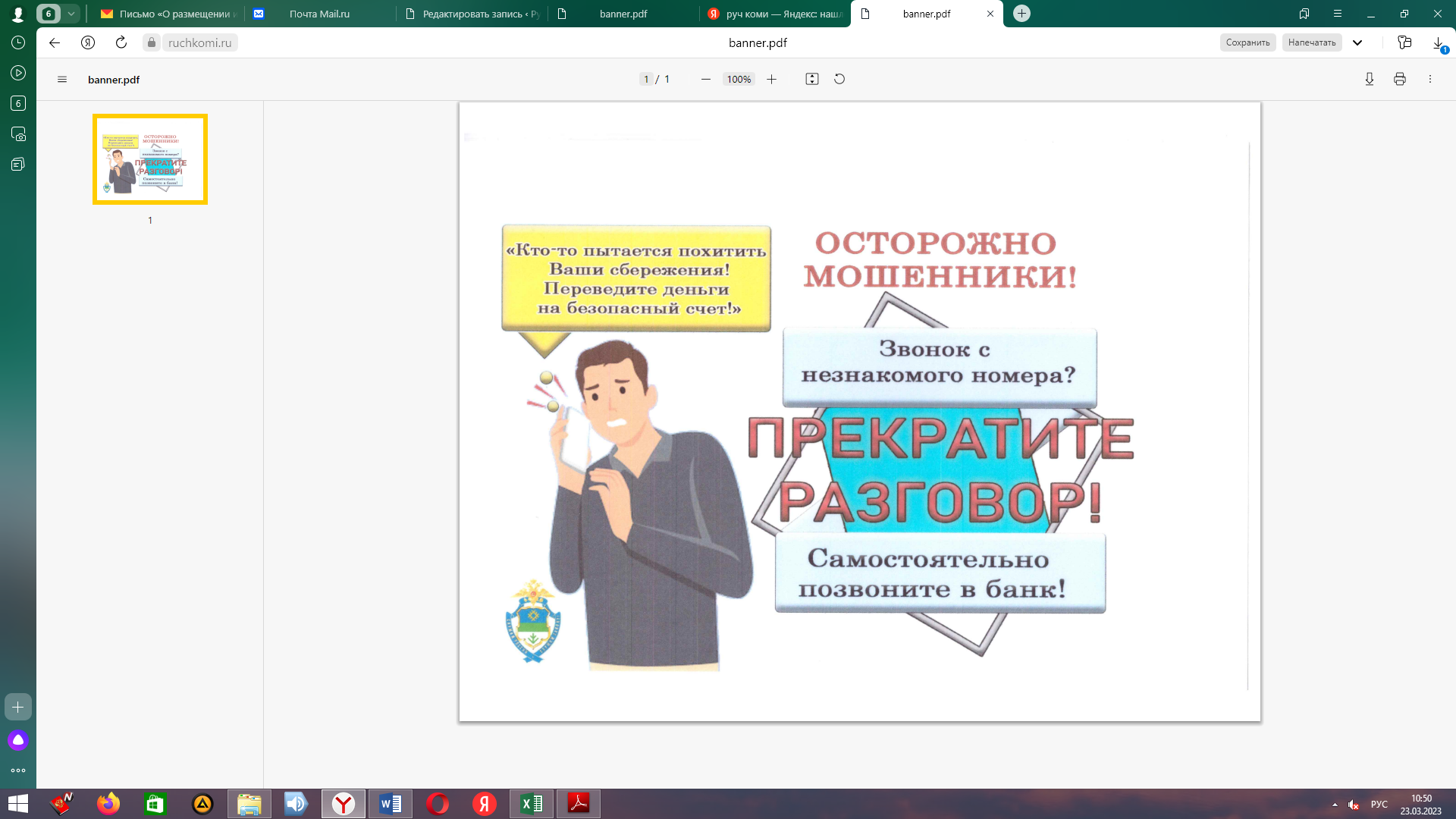Viewport: 1456px width, 819px height.
Task: Go back to the previous page
Action: coord(55,42)
